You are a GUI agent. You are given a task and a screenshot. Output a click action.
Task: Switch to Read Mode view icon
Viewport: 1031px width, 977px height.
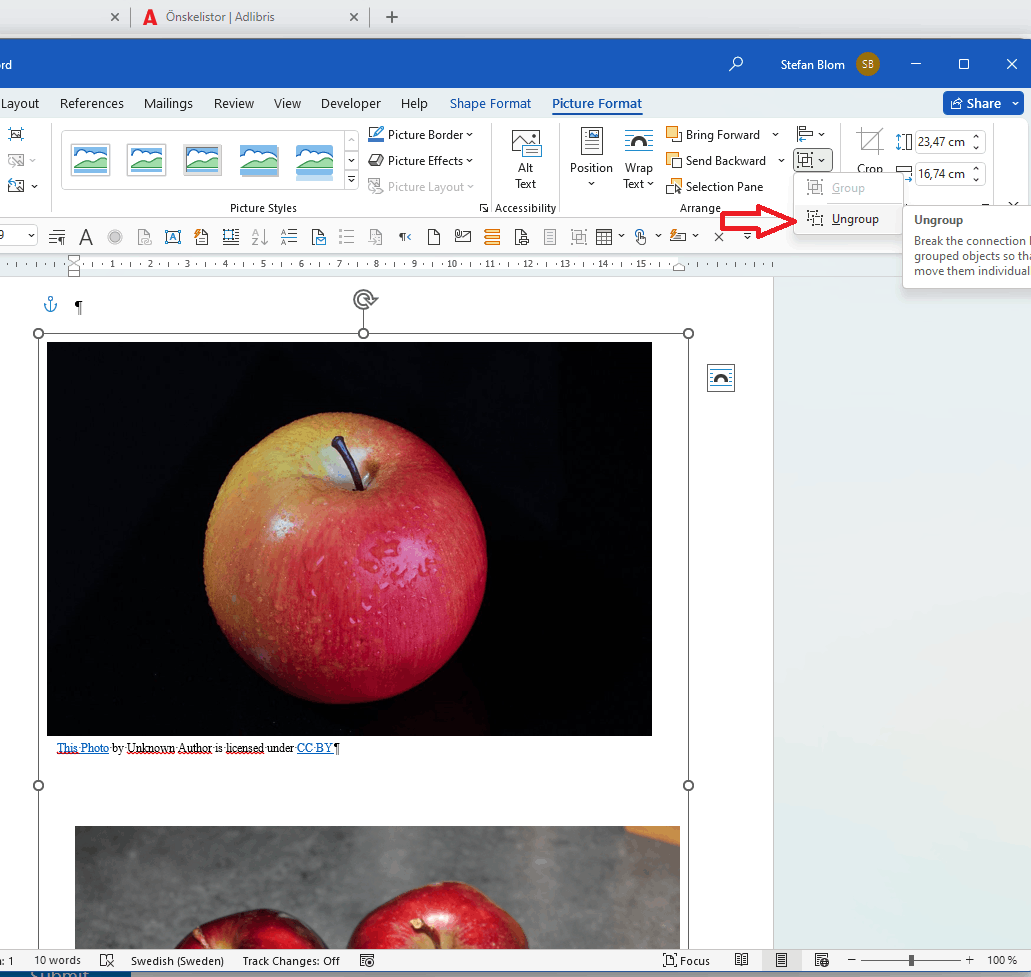click(741, 960)
